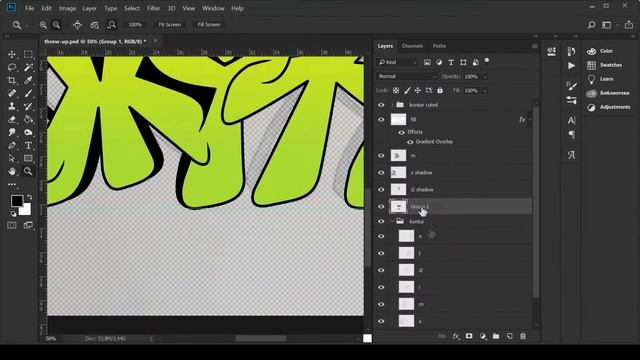Open the Filter menu
The height and width of the screenshot is (360, 640).
(153, 8)
